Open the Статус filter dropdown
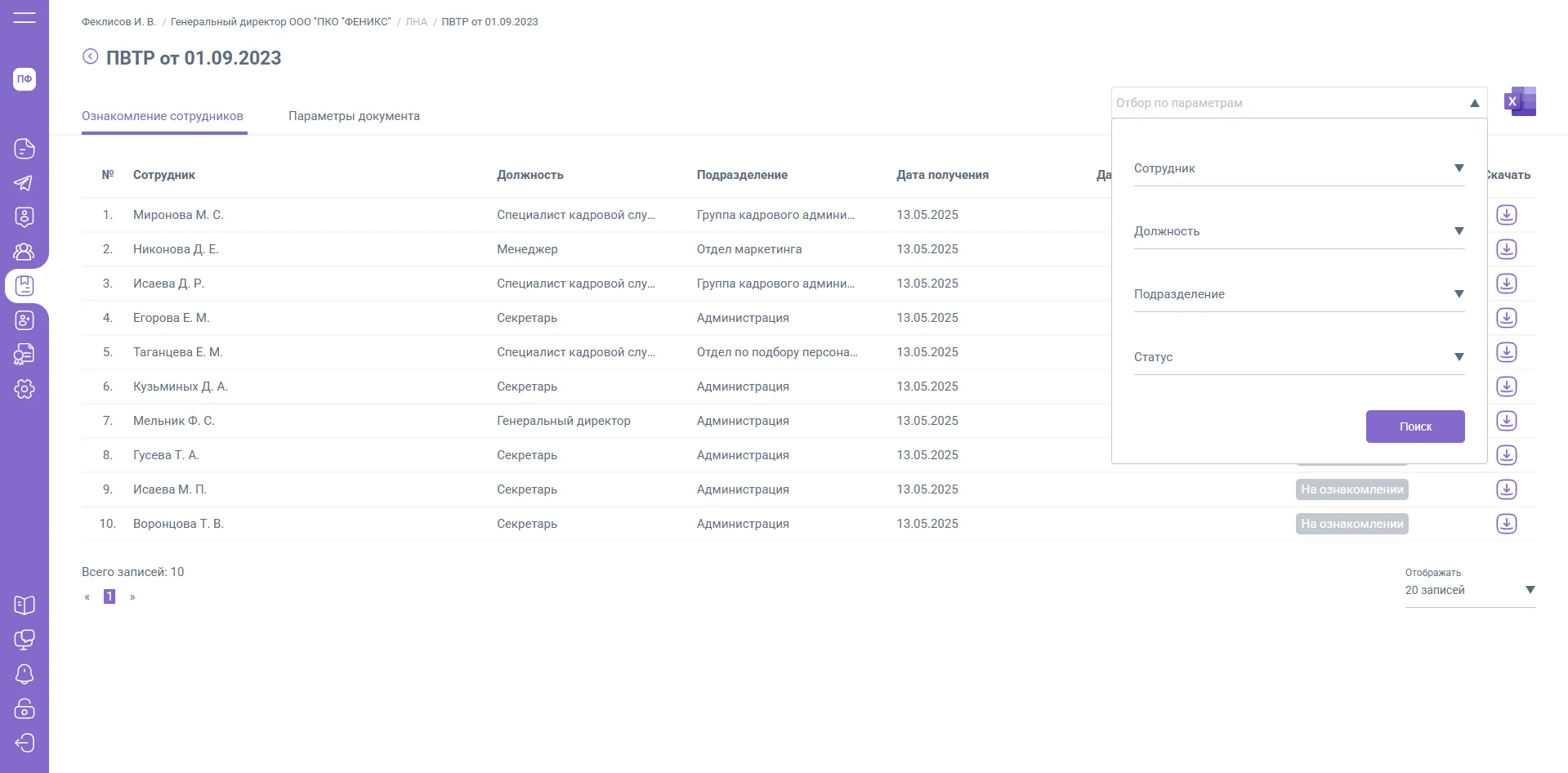Viewport: 1568px width, 773px height. [1298, 357]
